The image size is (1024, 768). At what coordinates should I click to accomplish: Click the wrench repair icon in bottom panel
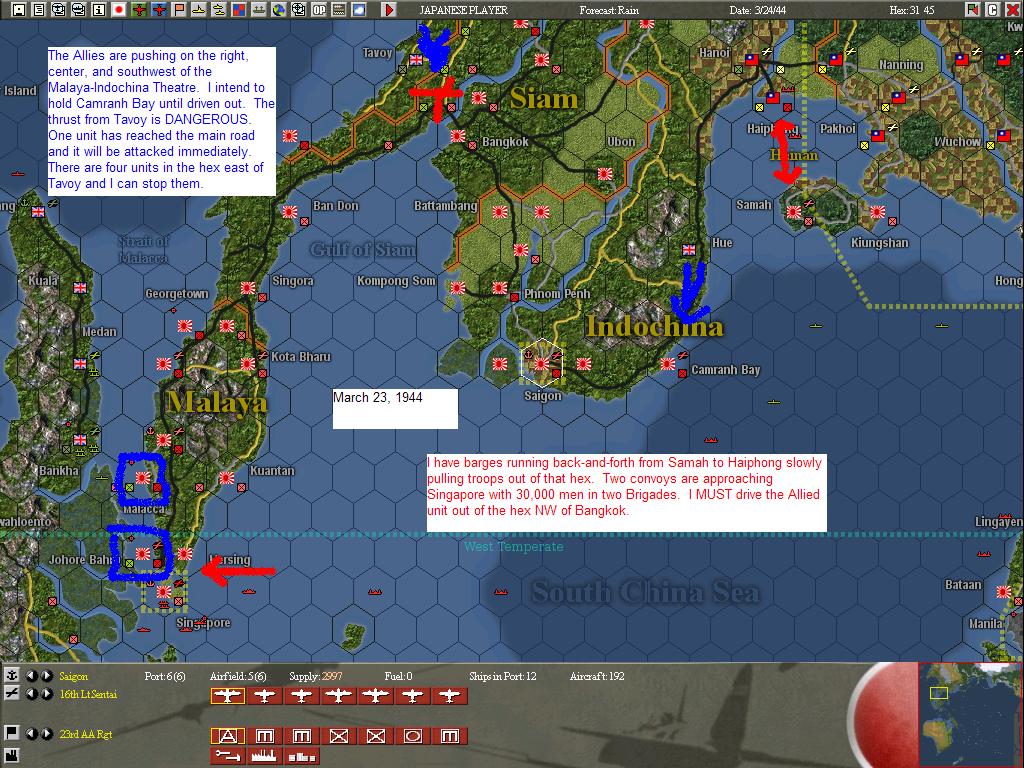tap(227, 756)
